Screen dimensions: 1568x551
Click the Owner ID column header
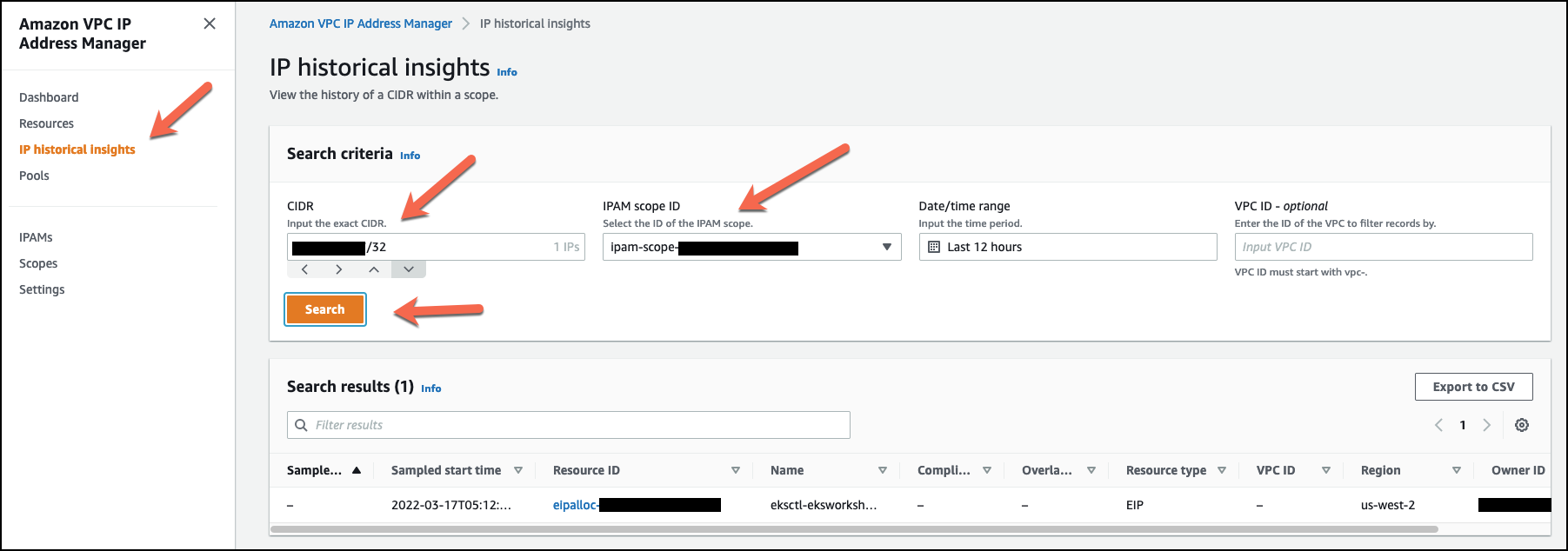click(1518, 470)
